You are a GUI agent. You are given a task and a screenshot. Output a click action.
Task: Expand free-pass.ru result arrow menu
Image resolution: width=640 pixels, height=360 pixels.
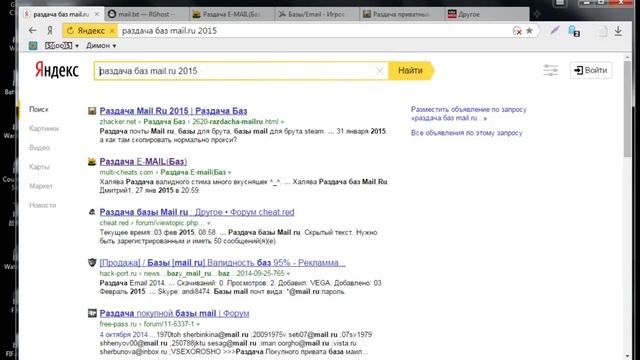pyautogui.click(x=198, y=324)
